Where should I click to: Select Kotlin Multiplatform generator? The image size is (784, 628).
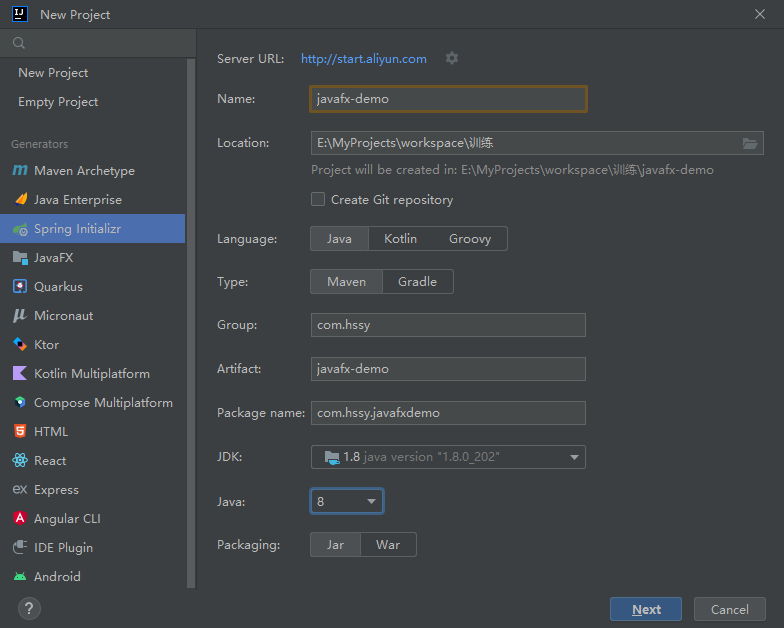pos(92,374)
